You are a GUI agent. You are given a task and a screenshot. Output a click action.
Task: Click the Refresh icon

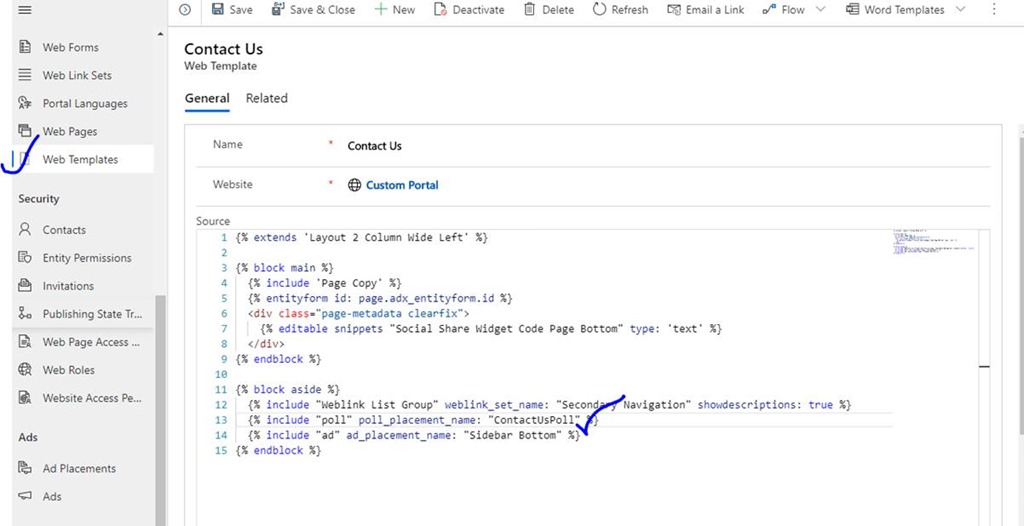[x=599, y=9]
